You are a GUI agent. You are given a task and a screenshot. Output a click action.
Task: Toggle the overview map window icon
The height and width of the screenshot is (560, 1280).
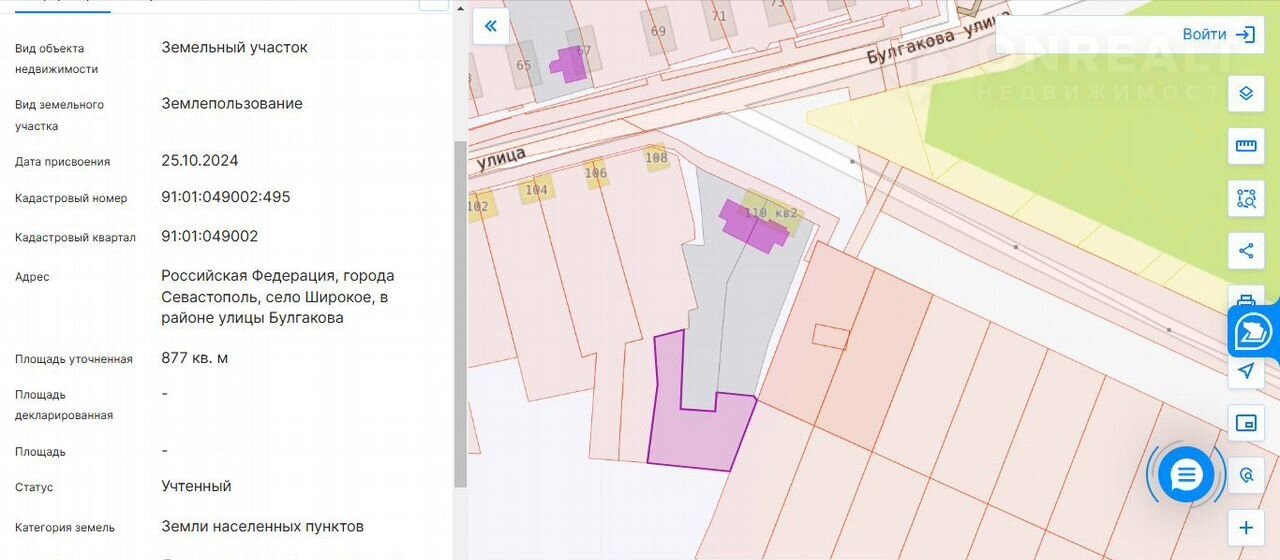tap(1246, 423)
